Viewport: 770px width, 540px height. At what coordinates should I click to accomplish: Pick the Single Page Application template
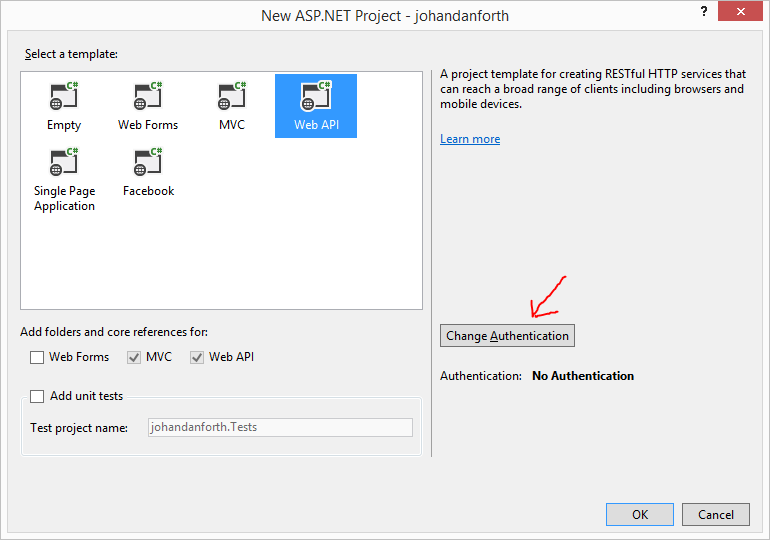pyautogui.click(x=64, y=180)
